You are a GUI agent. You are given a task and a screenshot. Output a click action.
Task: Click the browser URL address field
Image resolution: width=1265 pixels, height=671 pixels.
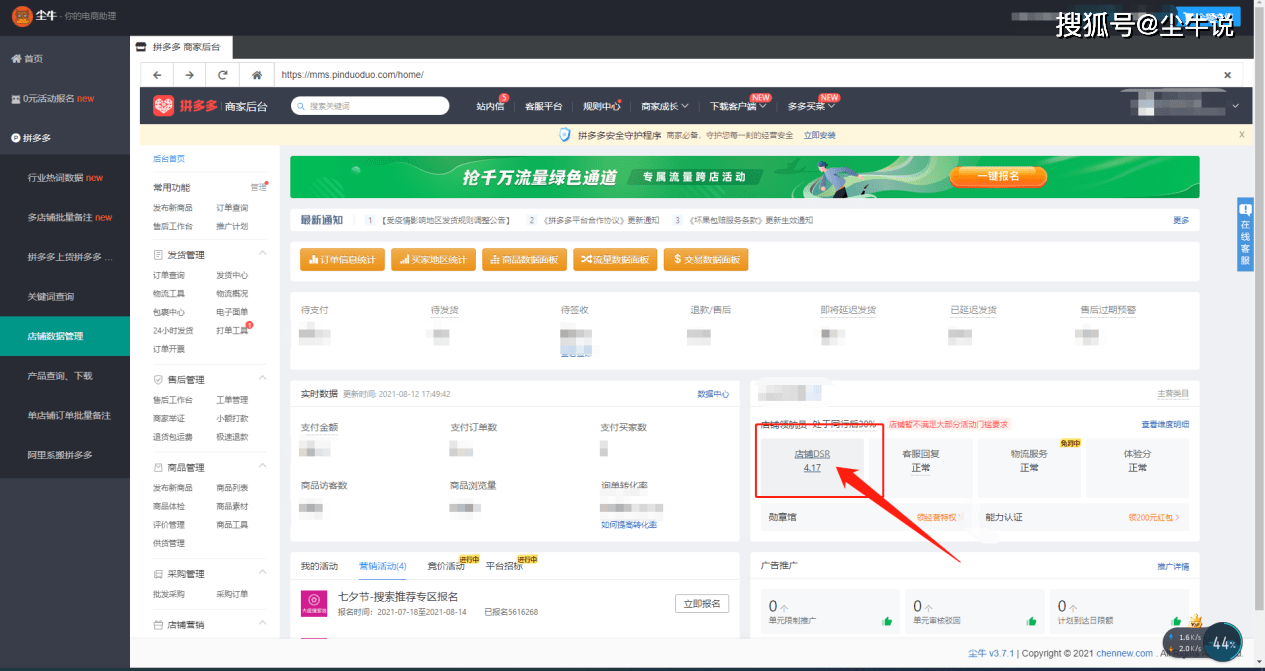click(x=743, y=75)
